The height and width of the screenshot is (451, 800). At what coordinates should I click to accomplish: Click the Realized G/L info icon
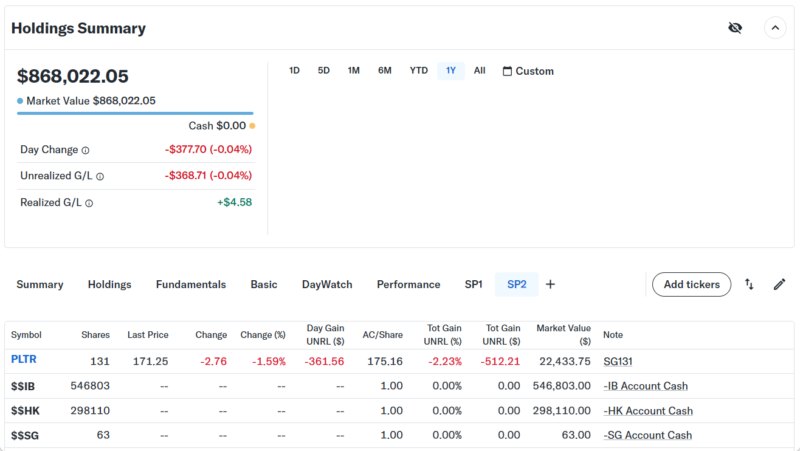[x=89, y=203]
